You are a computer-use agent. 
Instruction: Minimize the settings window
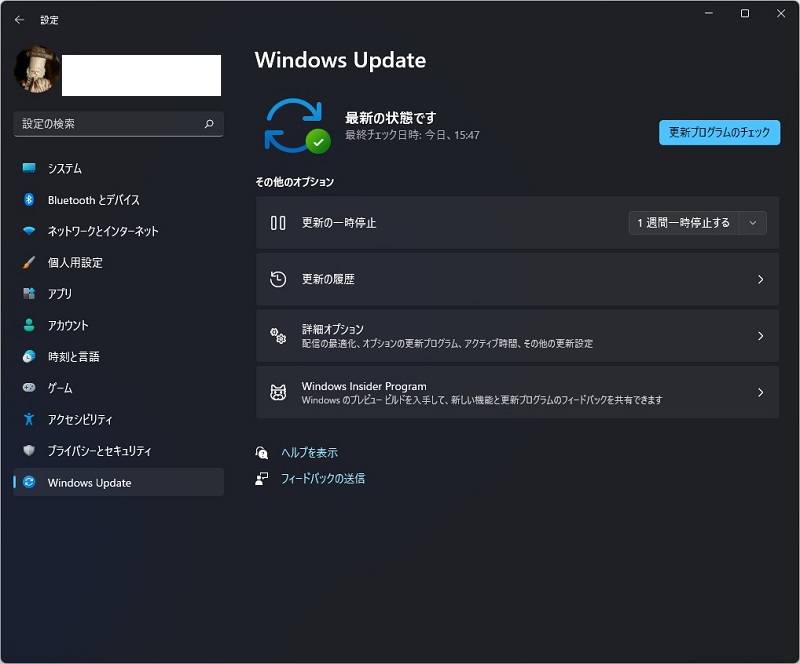click(x=709, y=13)
